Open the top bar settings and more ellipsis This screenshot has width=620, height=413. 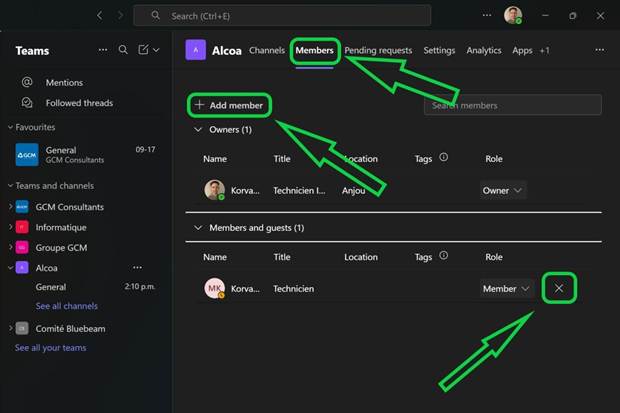pyautogui.click(x=487, y=15)
